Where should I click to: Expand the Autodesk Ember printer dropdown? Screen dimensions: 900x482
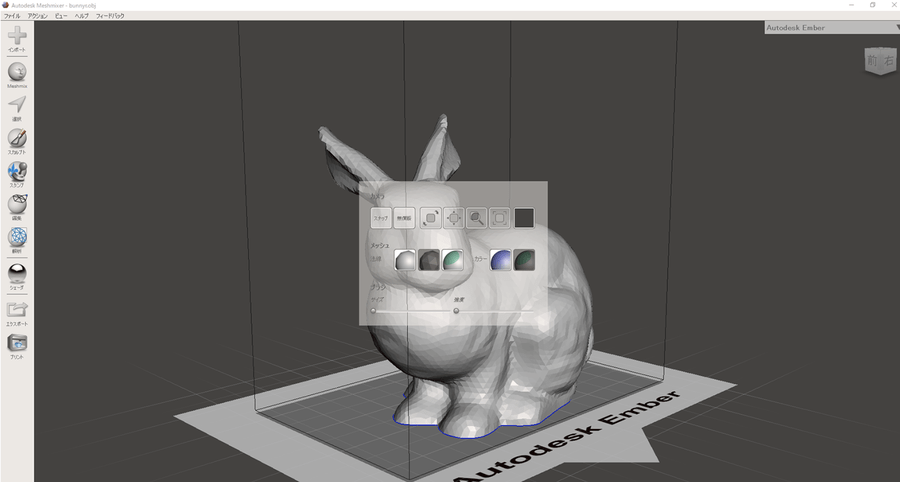(832, 28)
